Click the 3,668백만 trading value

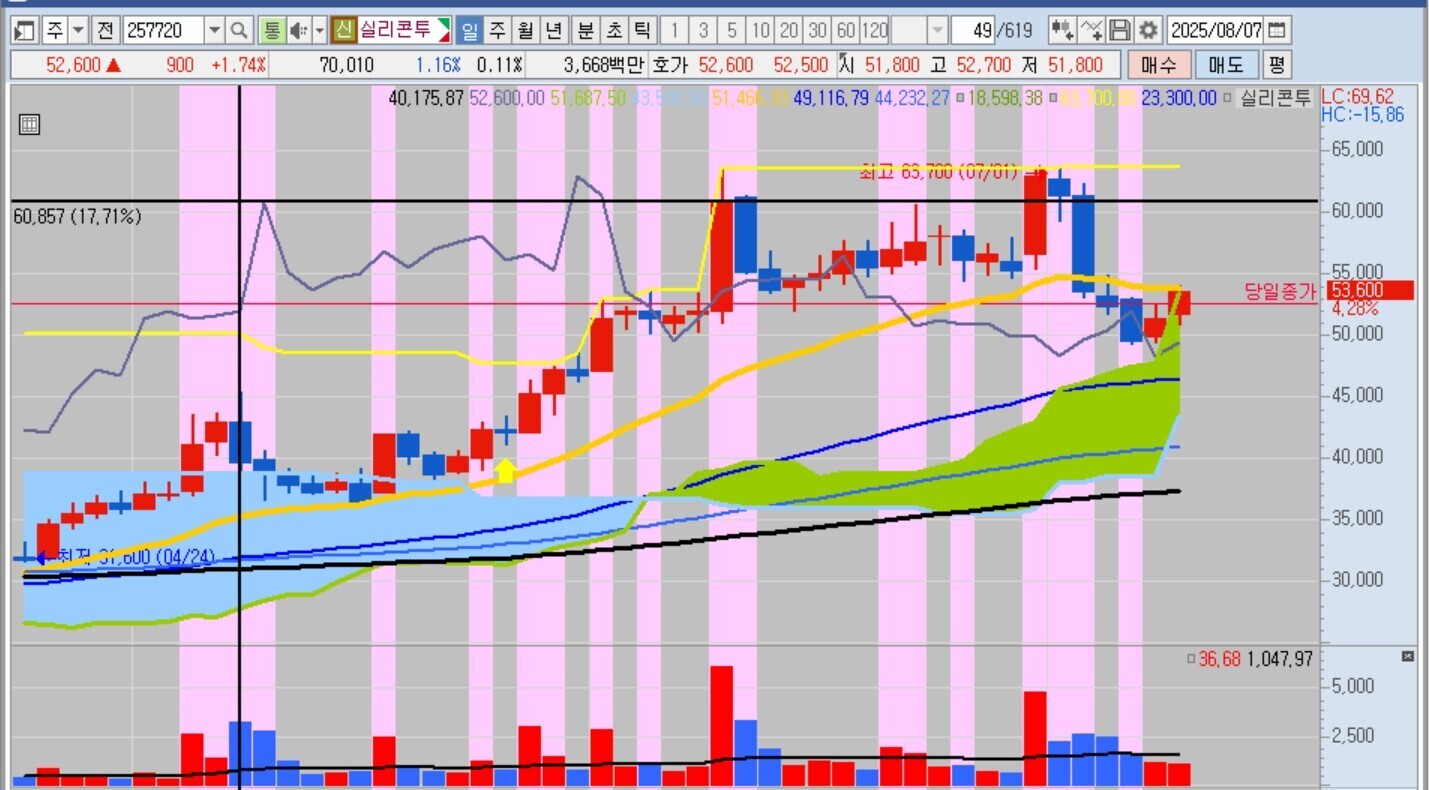[x=604, y=66]
